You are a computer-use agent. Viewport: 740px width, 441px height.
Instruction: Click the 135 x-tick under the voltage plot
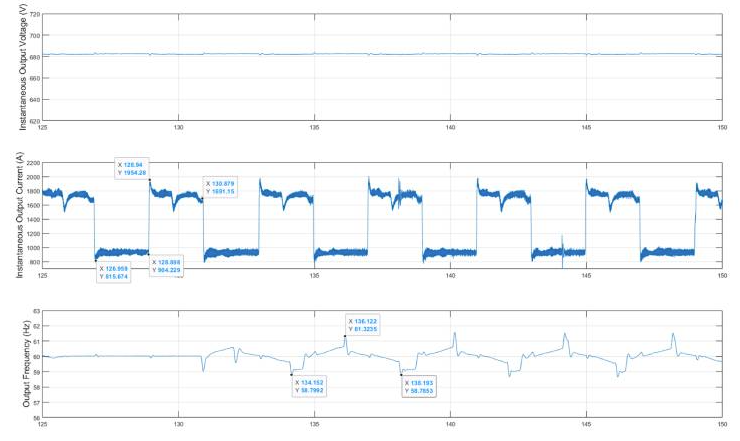tap(314, 128)
